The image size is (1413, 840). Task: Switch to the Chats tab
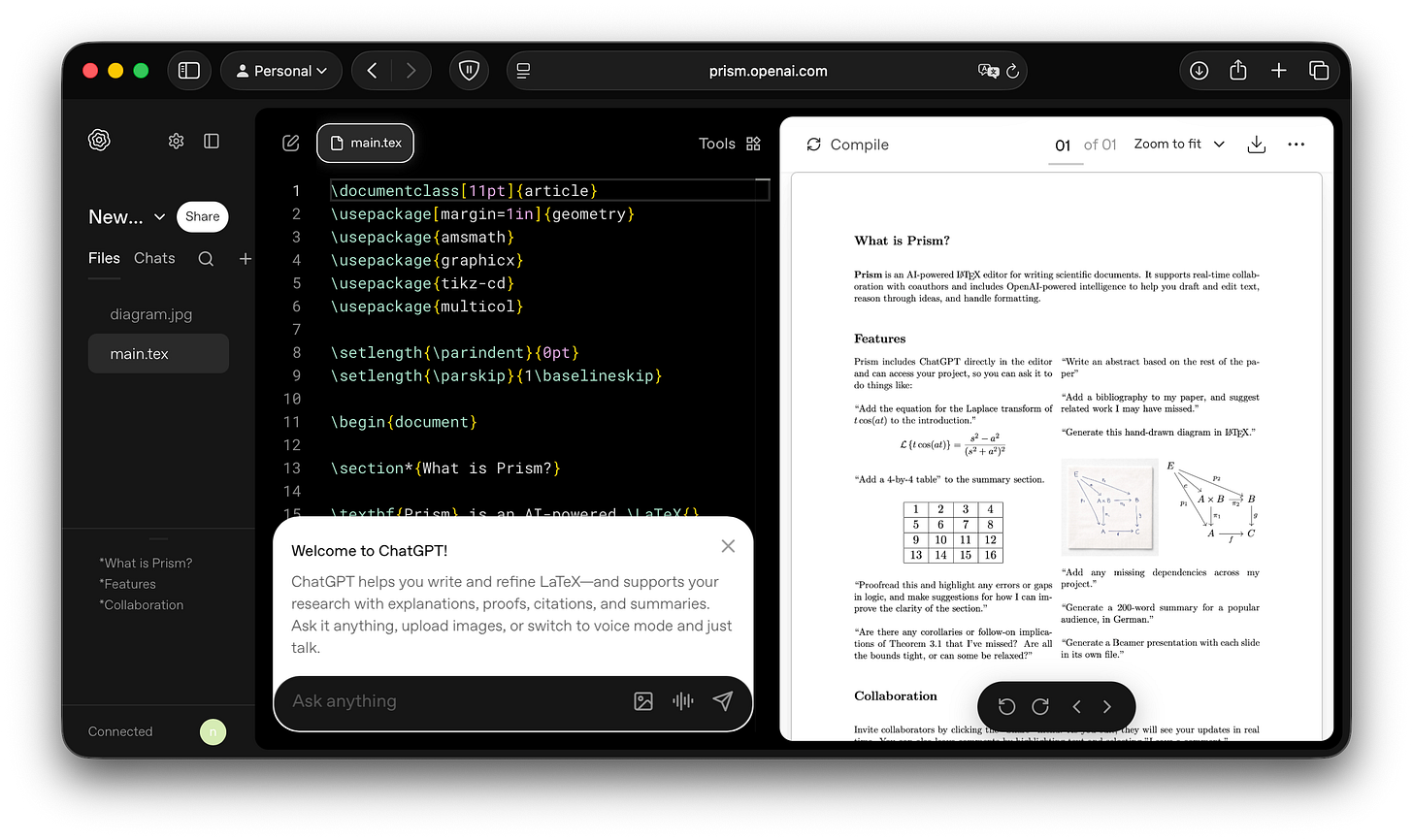pos(154,258)
